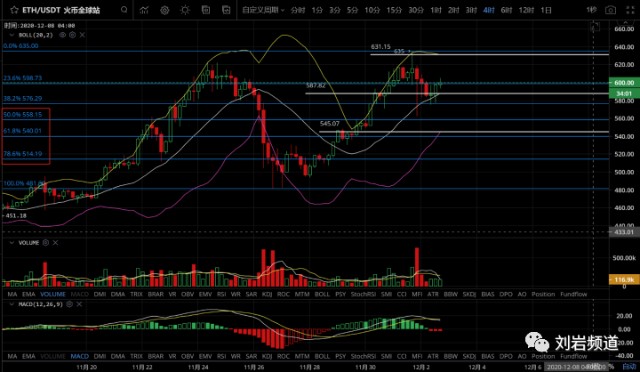
Task: Open MACD(12,26,9) settings gear
Action: point(69,304)
